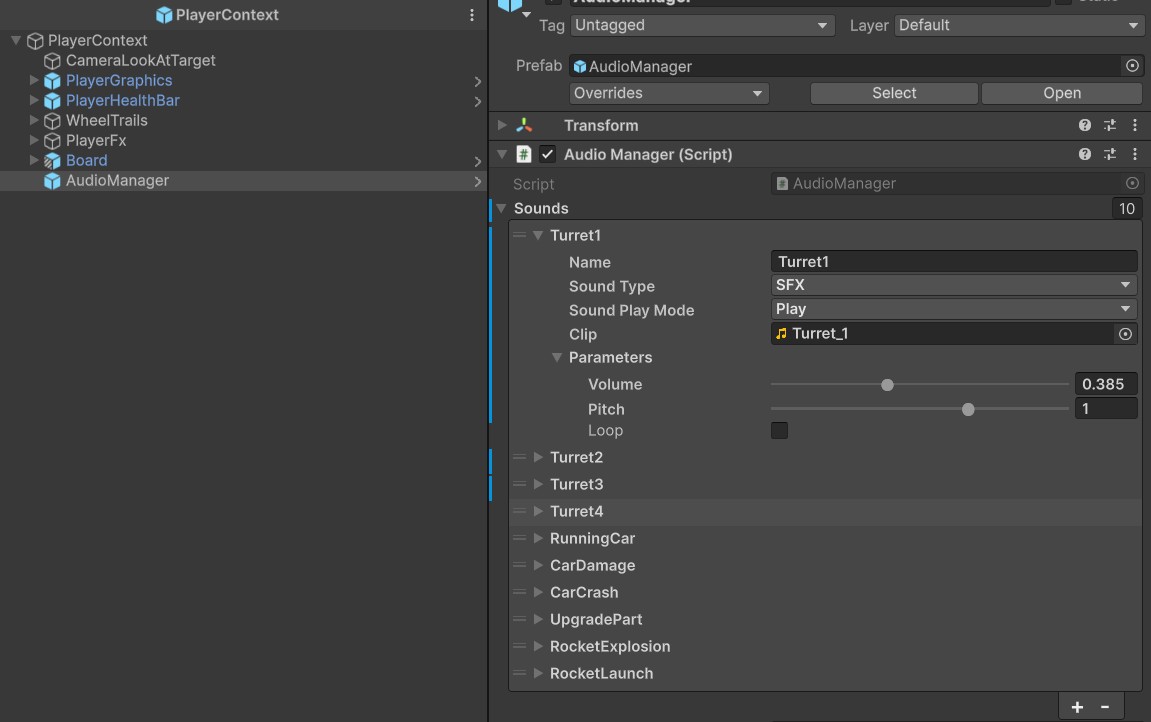Open the hierarchy panel three-dot menu
Image resolution: width=1151 pixels, height=722 pixels.
[472, 15]
